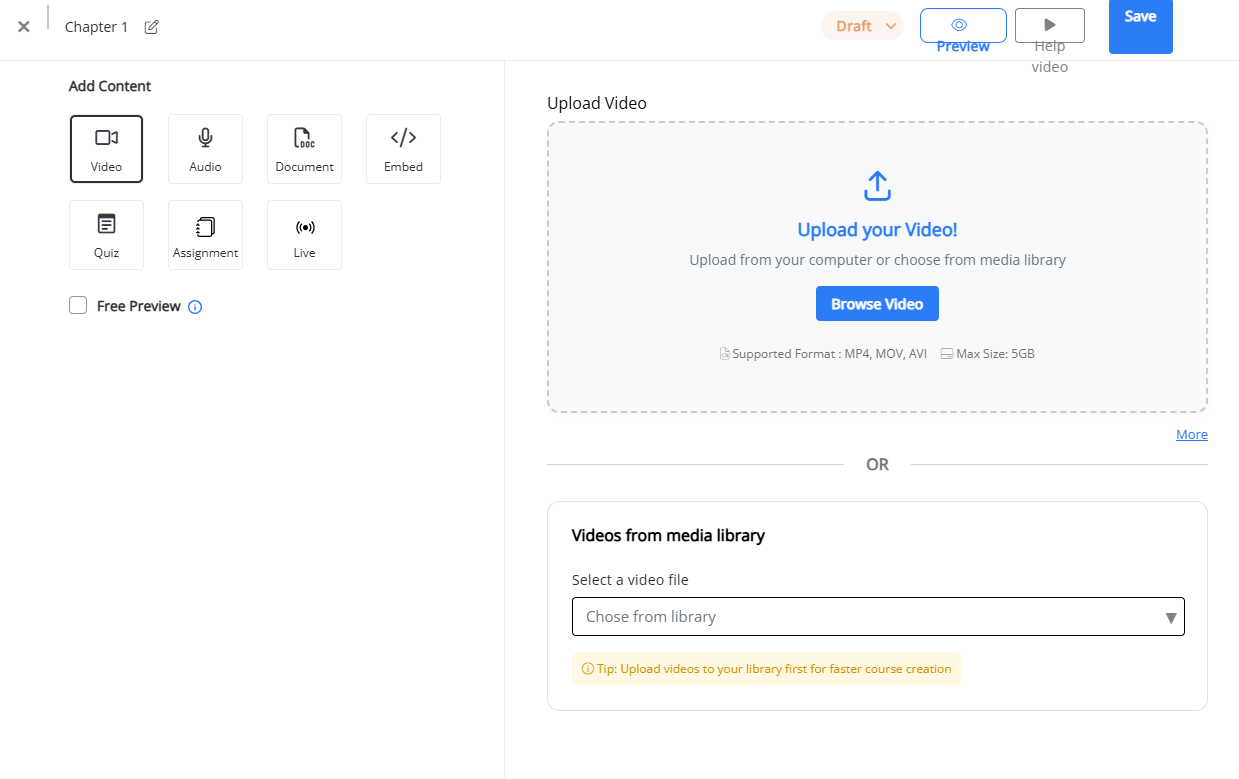The image size is (1239, 779).
Task: Choose the Assignment content type
Action: tap(205, 235)
